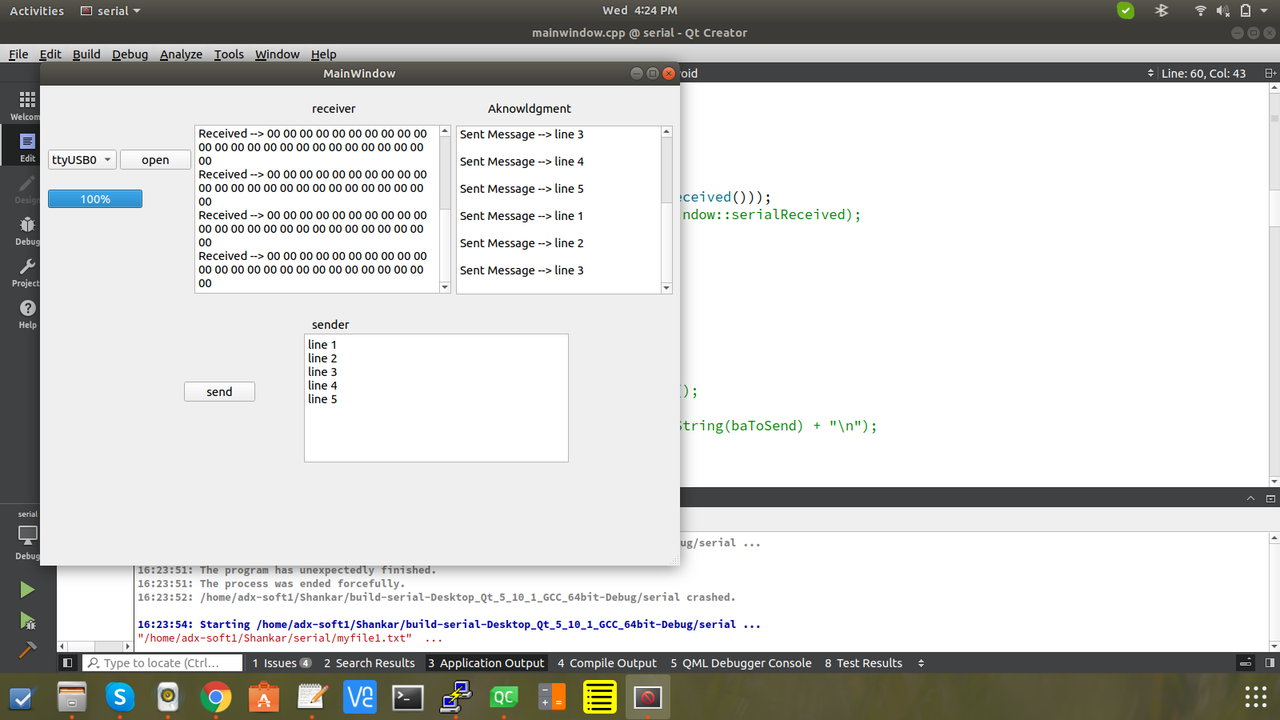This screenshot has height=720, width=1280.
Task: Open the 5 QML Debugger Console pane
Action: [741, 663]
